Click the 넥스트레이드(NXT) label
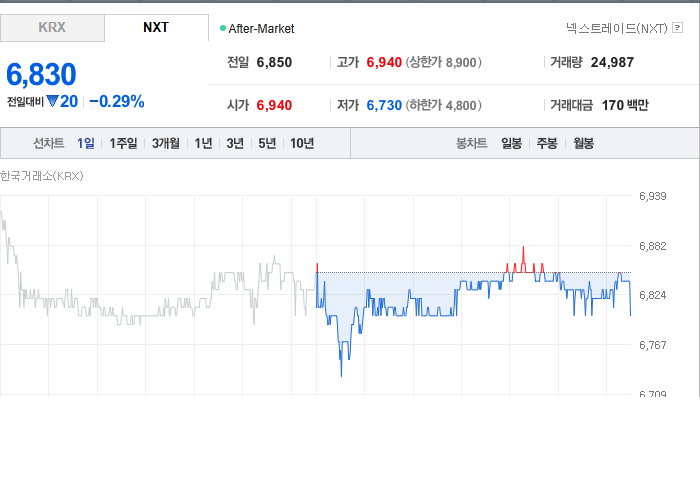The width and height of the screenshot is (700, 490). pyautogui.click(x=617, y=28)
